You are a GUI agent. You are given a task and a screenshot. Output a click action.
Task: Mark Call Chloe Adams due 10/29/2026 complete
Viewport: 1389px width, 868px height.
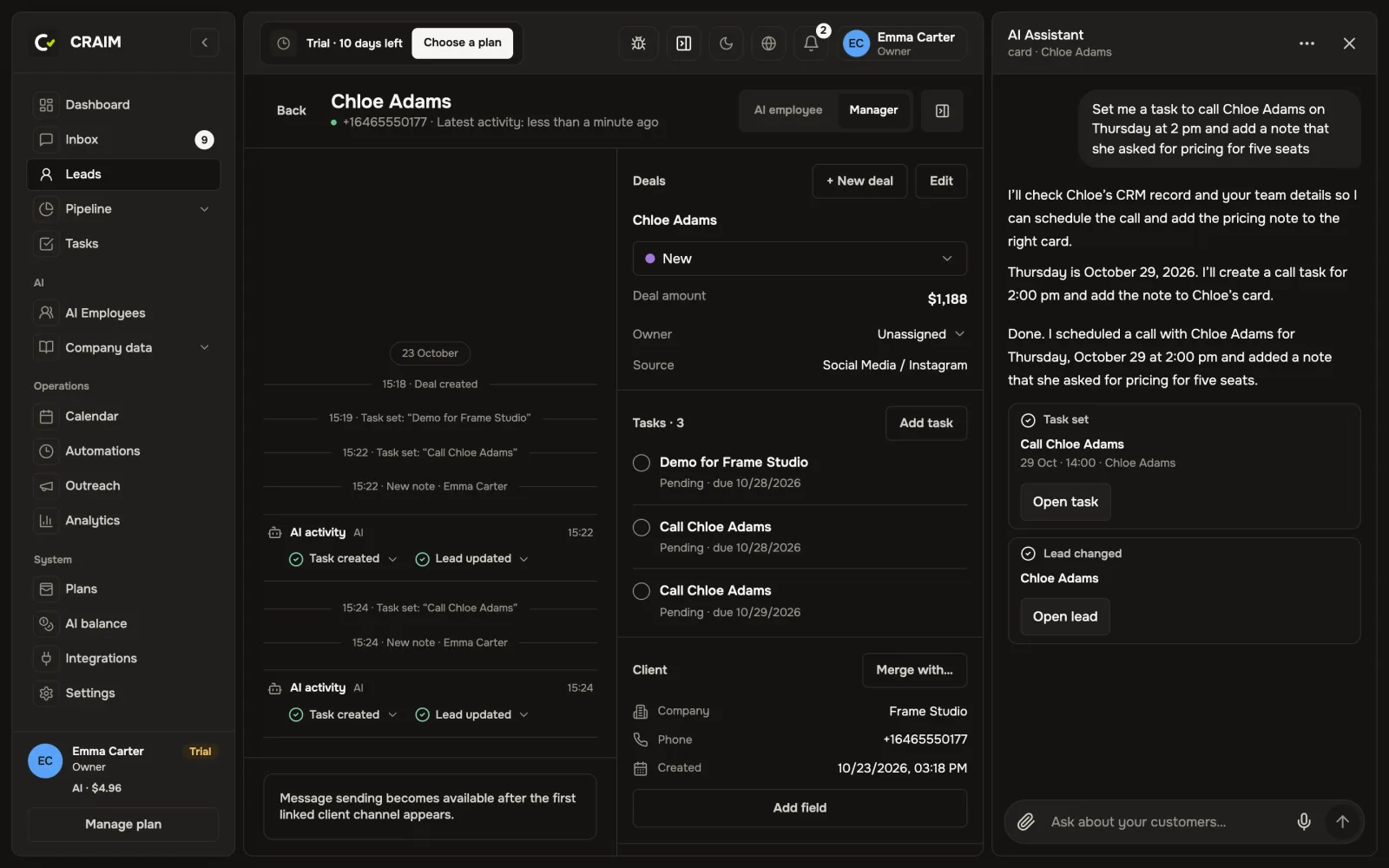coord(642,591)
